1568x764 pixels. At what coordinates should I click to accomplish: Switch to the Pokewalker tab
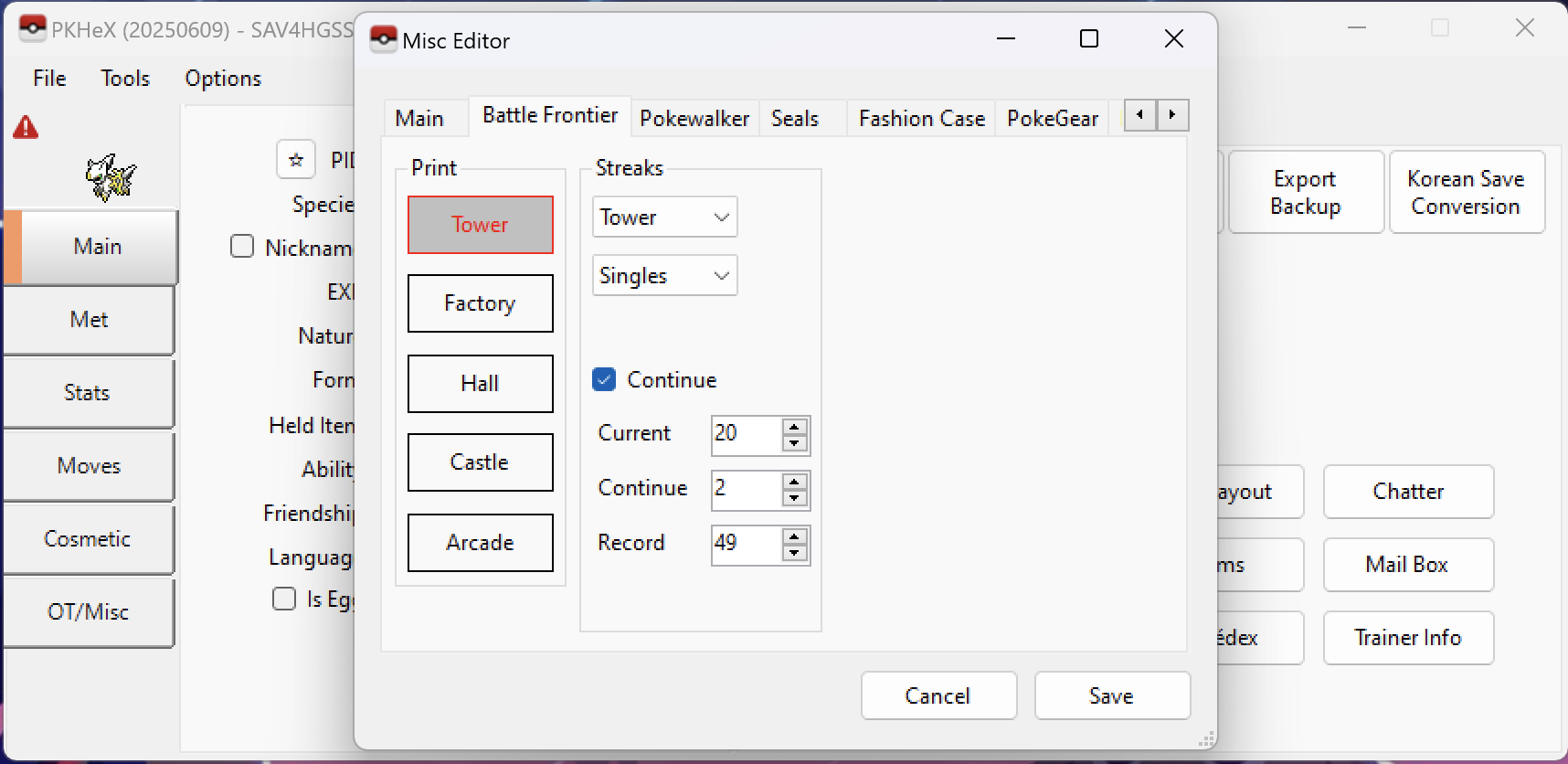click(694, 119)
